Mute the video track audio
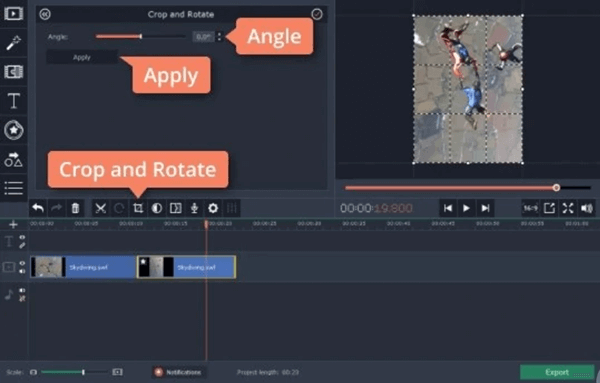The width and height of the screenshot is (600, 383). pyautogui.click(x=22, y=271)
